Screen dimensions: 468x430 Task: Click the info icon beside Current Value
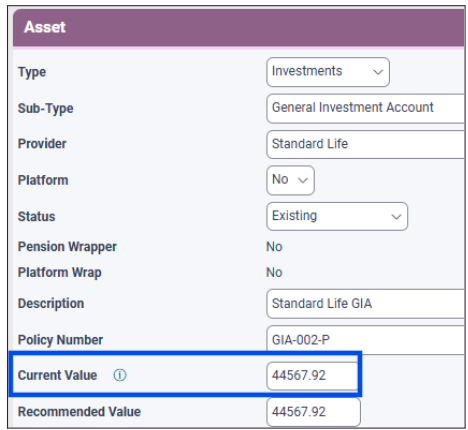coord(120,375)
